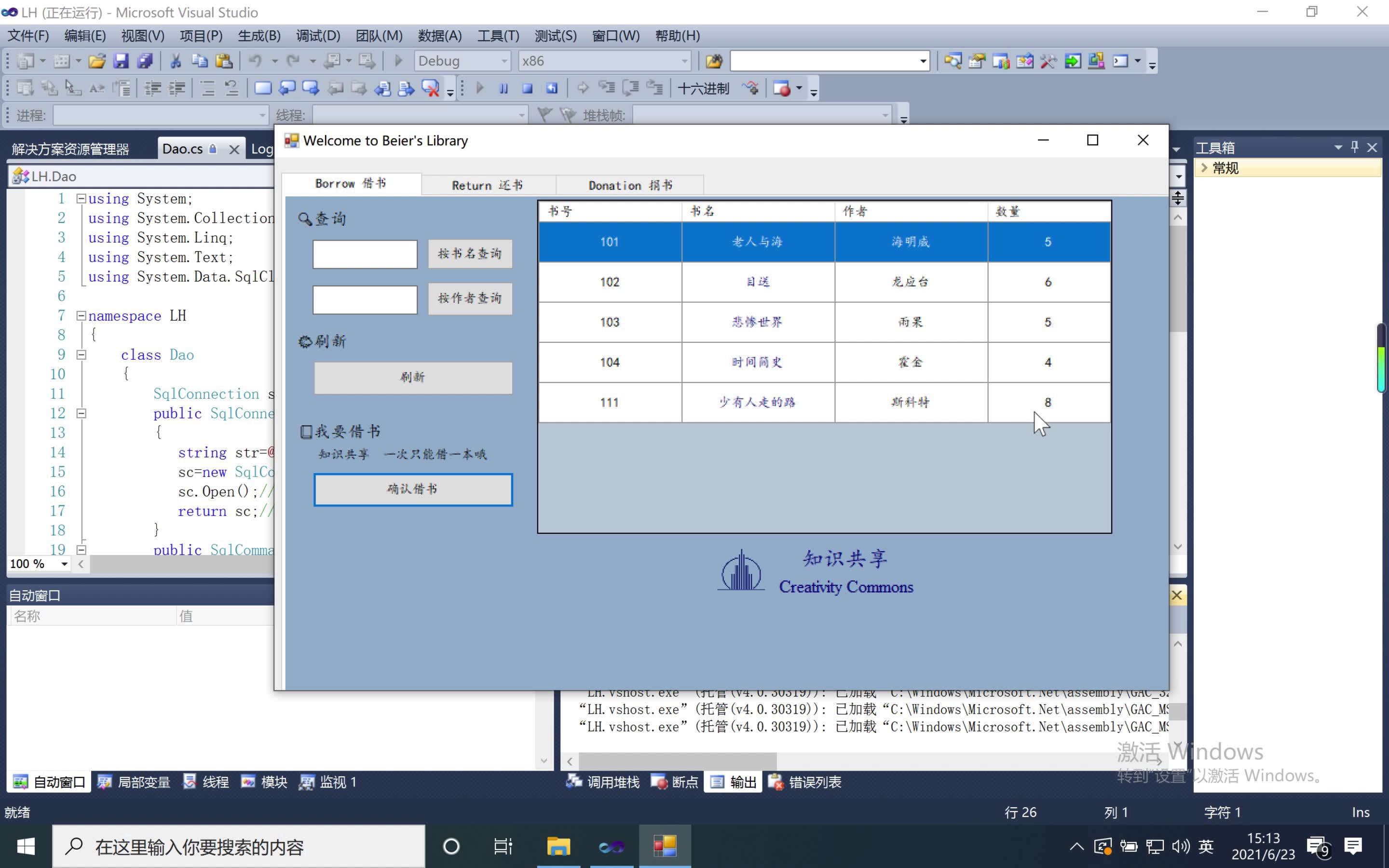
Task: Click the Show Next Statement arrow icon
Action: point(583,88)
